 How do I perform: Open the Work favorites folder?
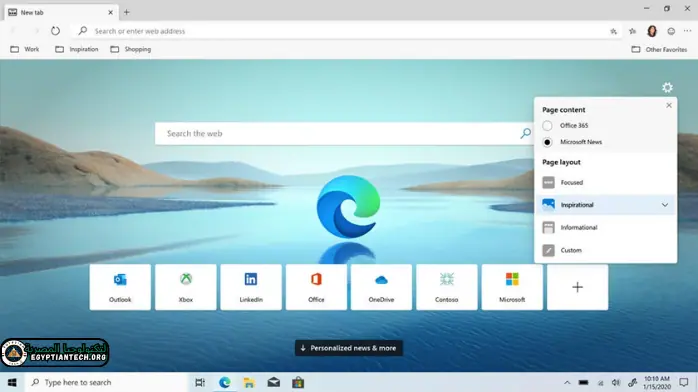click(x=25, y=49)
